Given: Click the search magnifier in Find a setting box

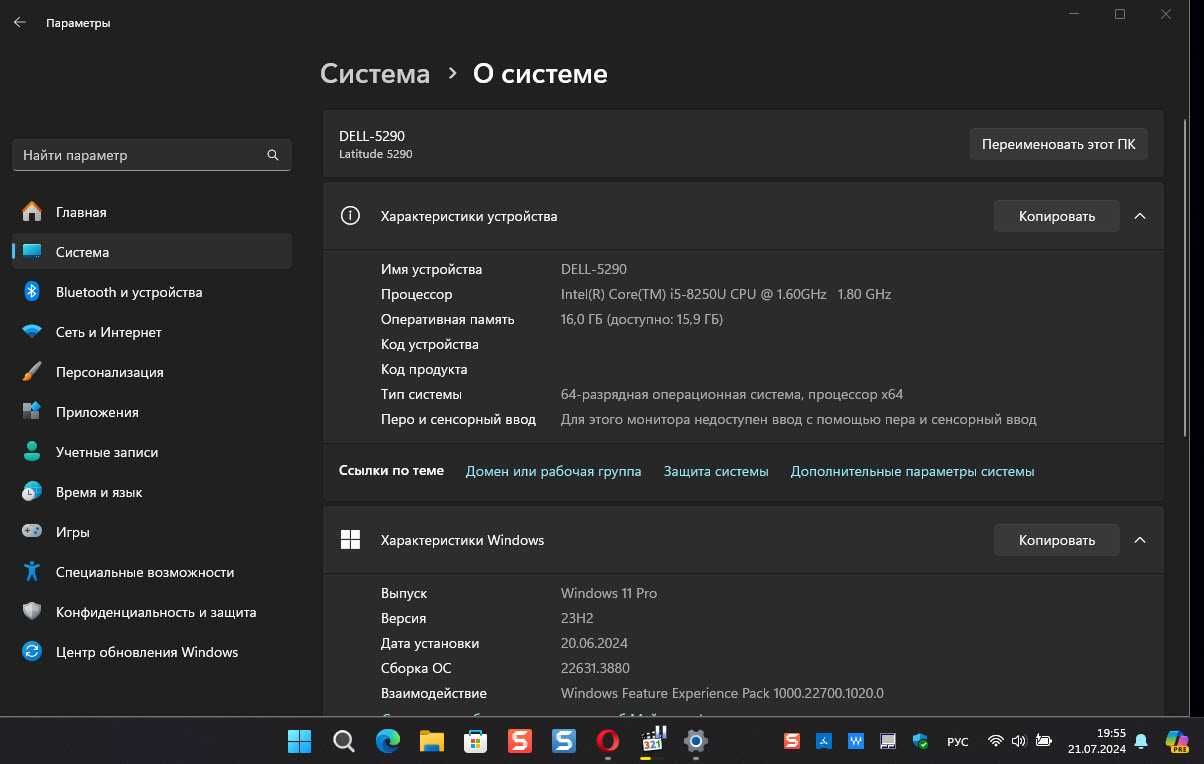Looking at the screenshot, I should tap(273, 155).
